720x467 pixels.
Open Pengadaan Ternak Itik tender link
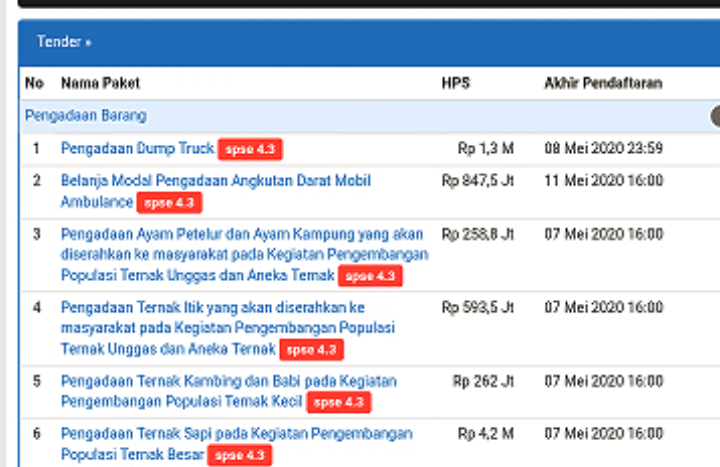[x=228, y=328]
